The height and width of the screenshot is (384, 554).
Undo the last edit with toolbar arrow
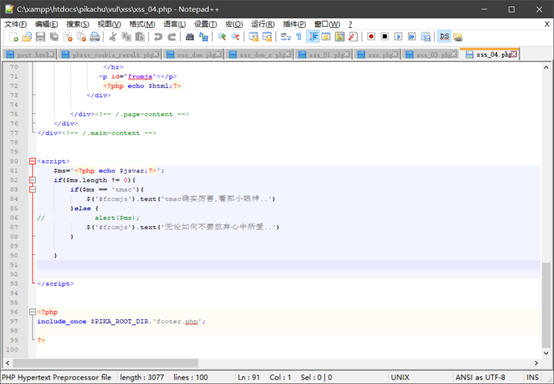[x=158, y=37]
